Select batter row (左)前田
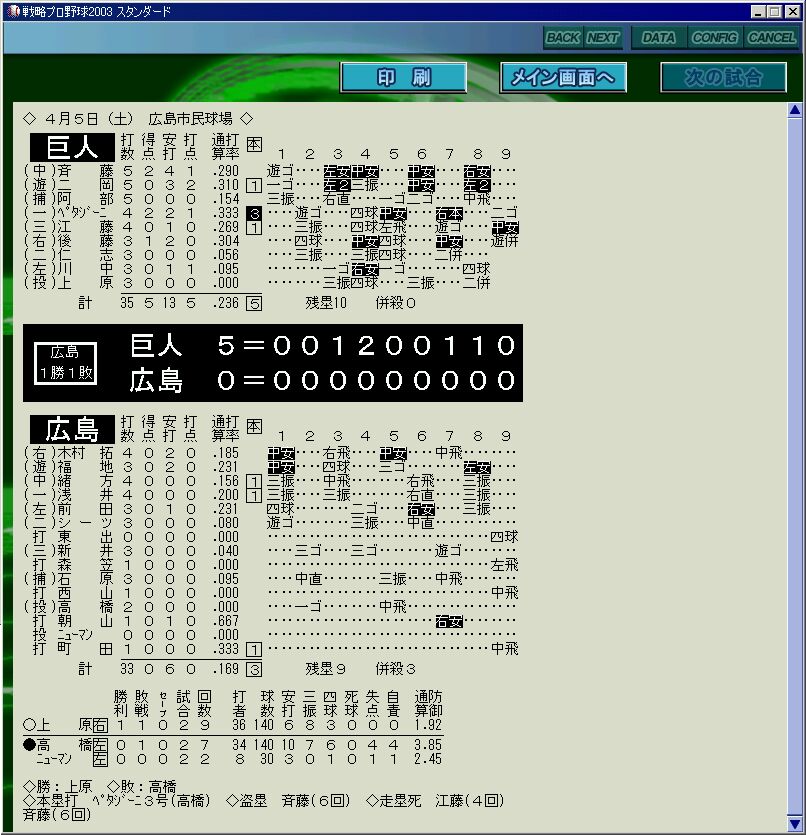The width and height of the screenshot is (806, 835). (270, 509)
